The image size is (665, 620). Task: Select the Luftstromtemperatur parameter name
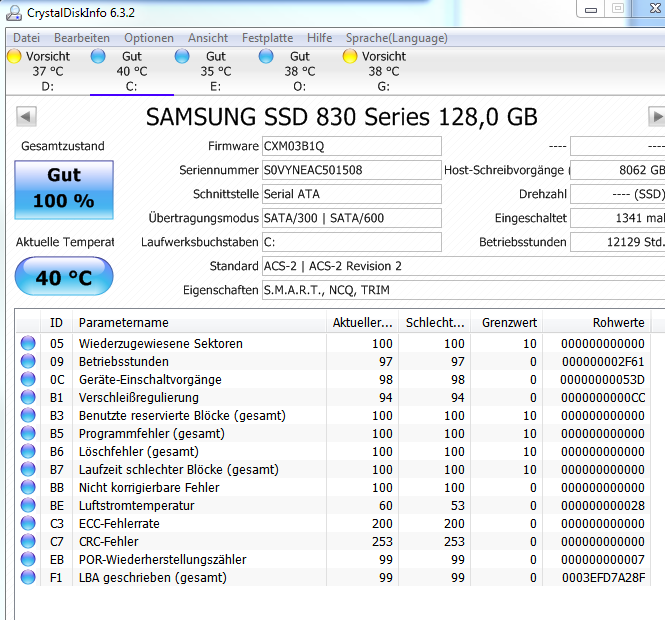point(136,505)
